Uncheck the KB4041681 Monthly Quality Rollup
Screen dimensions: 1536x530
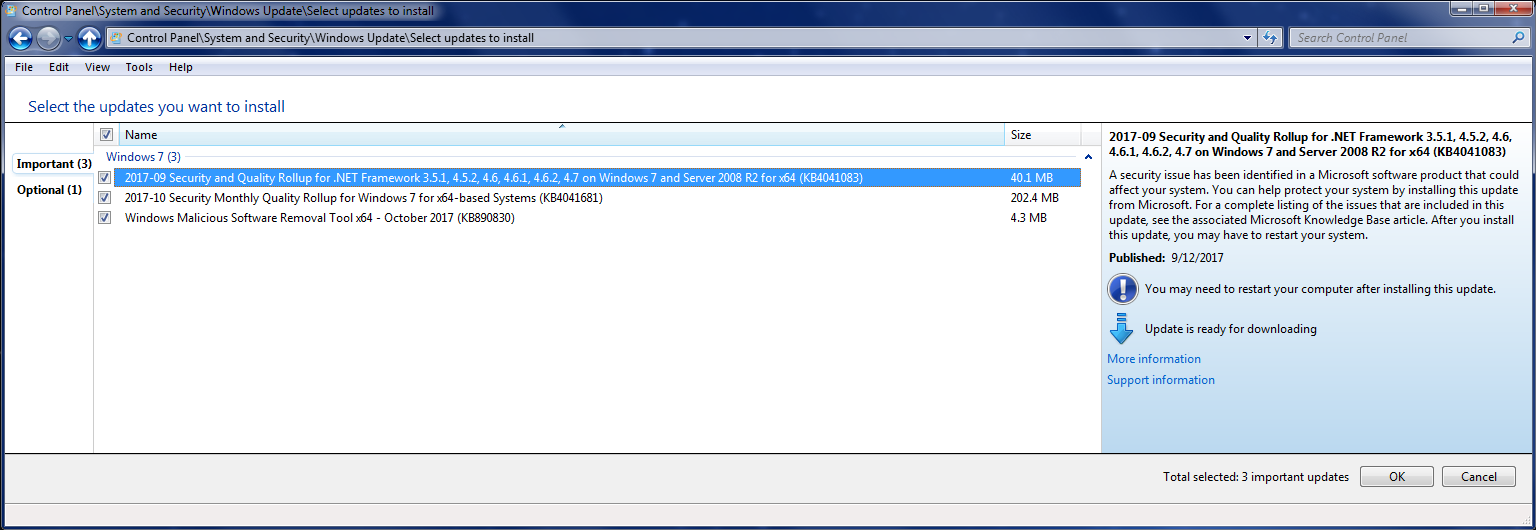pyautogui.click(x=105, y=198)
